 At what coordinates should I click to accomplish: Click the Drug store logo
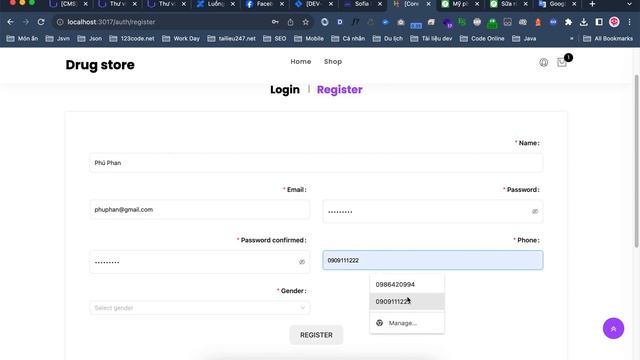tap(100, 64)
